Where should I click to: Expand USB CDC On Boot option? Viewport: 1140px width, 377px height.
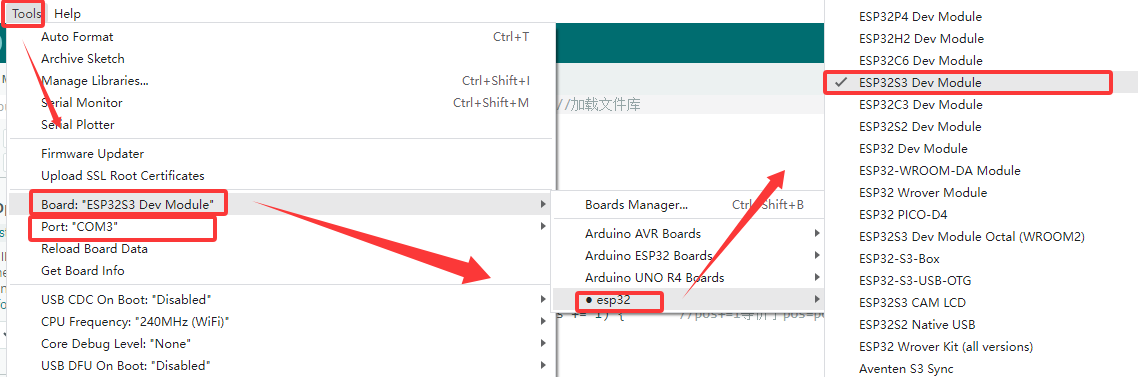pos(281,300)
